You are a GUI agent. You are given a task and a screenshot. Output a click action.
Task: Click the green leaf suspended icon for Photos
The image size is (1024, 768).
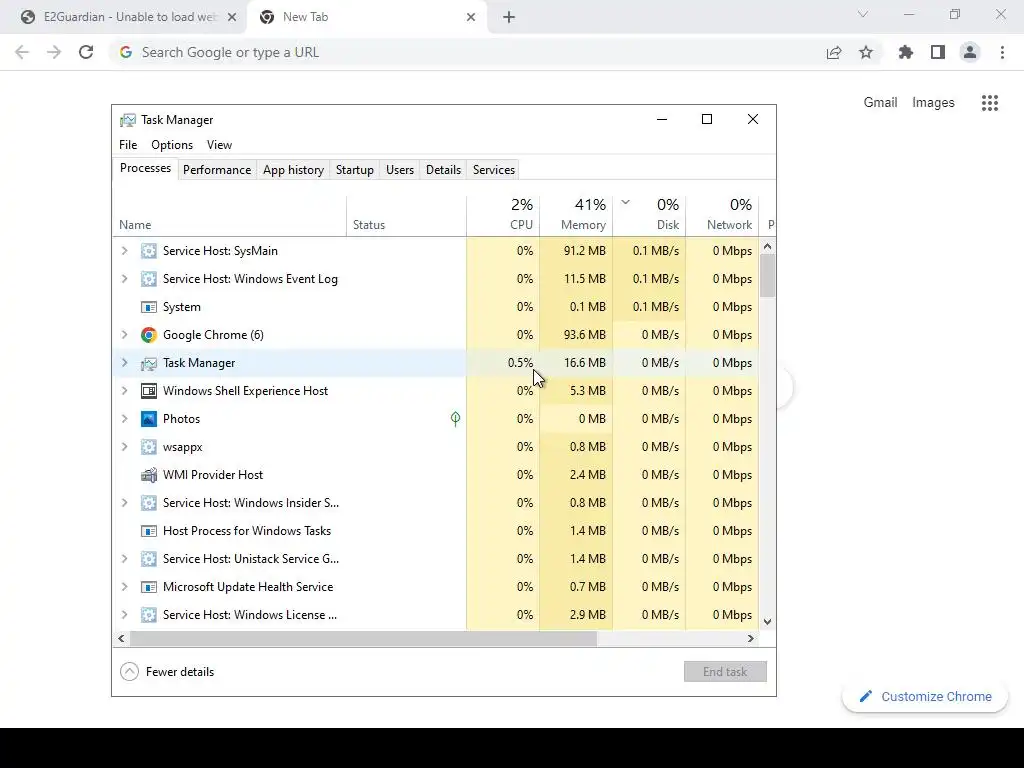click(x=455, y=419)
